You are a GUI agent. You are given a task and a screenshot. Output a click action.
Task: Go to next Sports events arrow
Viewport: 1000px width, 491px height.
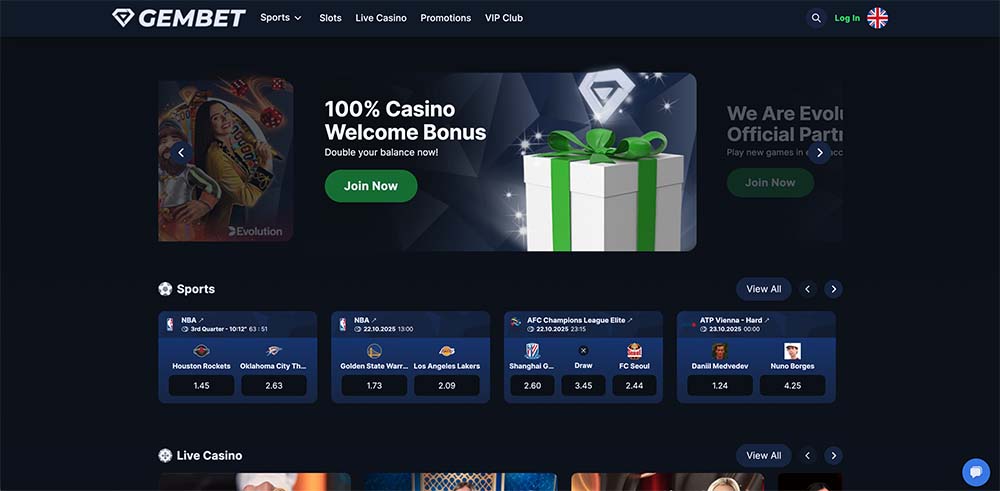[x=833, y=289]
